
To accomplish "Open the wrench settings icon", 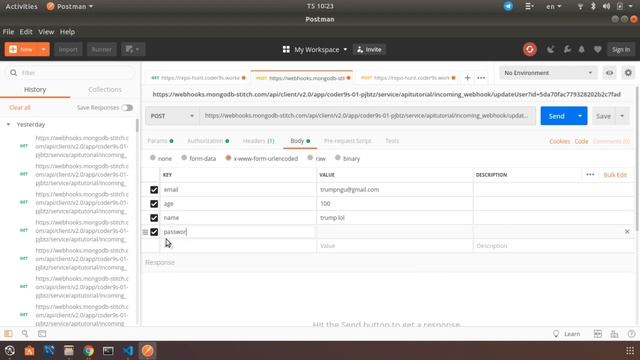I will click(x=567, y=49).
